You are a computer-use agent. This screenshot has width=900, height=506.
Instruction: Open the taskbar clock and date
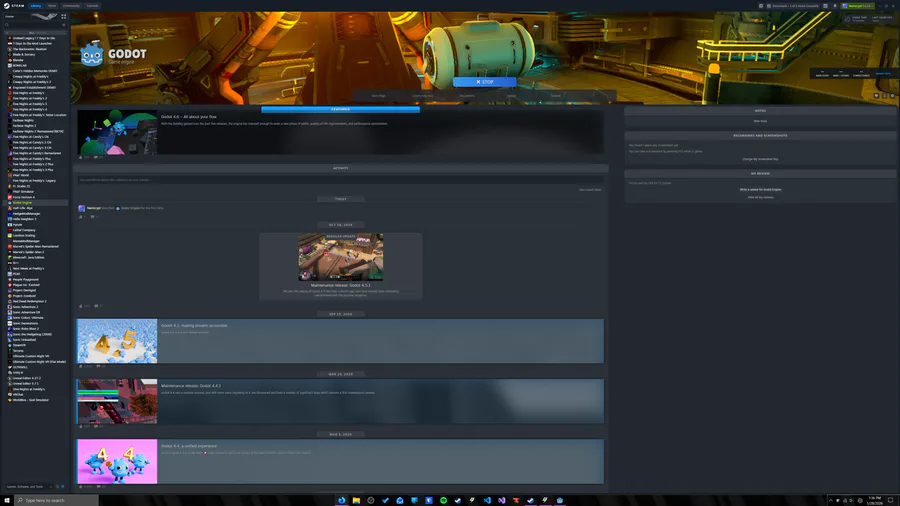coord(875,500)
